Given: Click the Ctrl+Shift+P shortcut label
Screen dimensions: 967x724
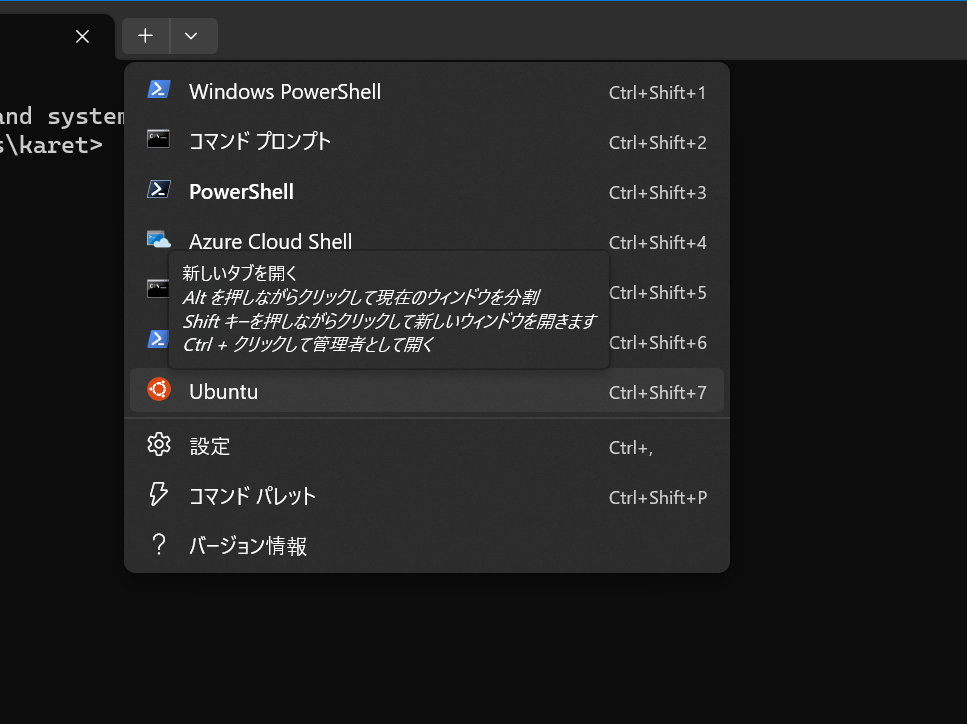Looking at the screenshot, I should 657,498.
